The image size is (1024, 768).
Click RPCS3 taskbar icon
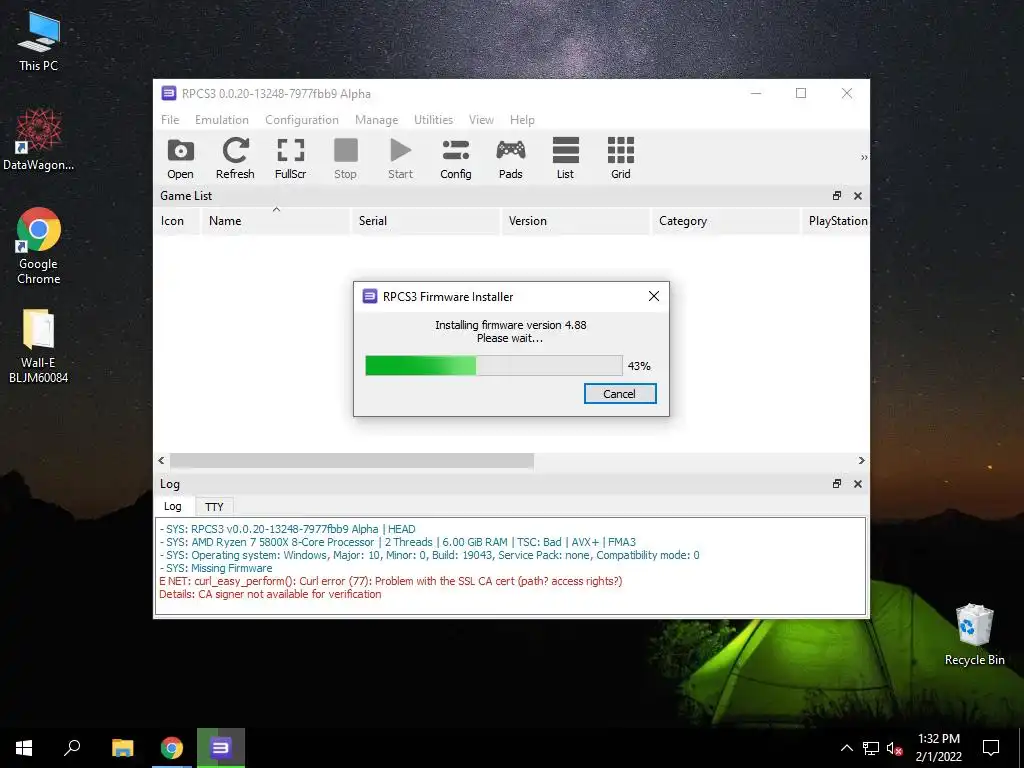pyautogui.click(x=221, y=748)
